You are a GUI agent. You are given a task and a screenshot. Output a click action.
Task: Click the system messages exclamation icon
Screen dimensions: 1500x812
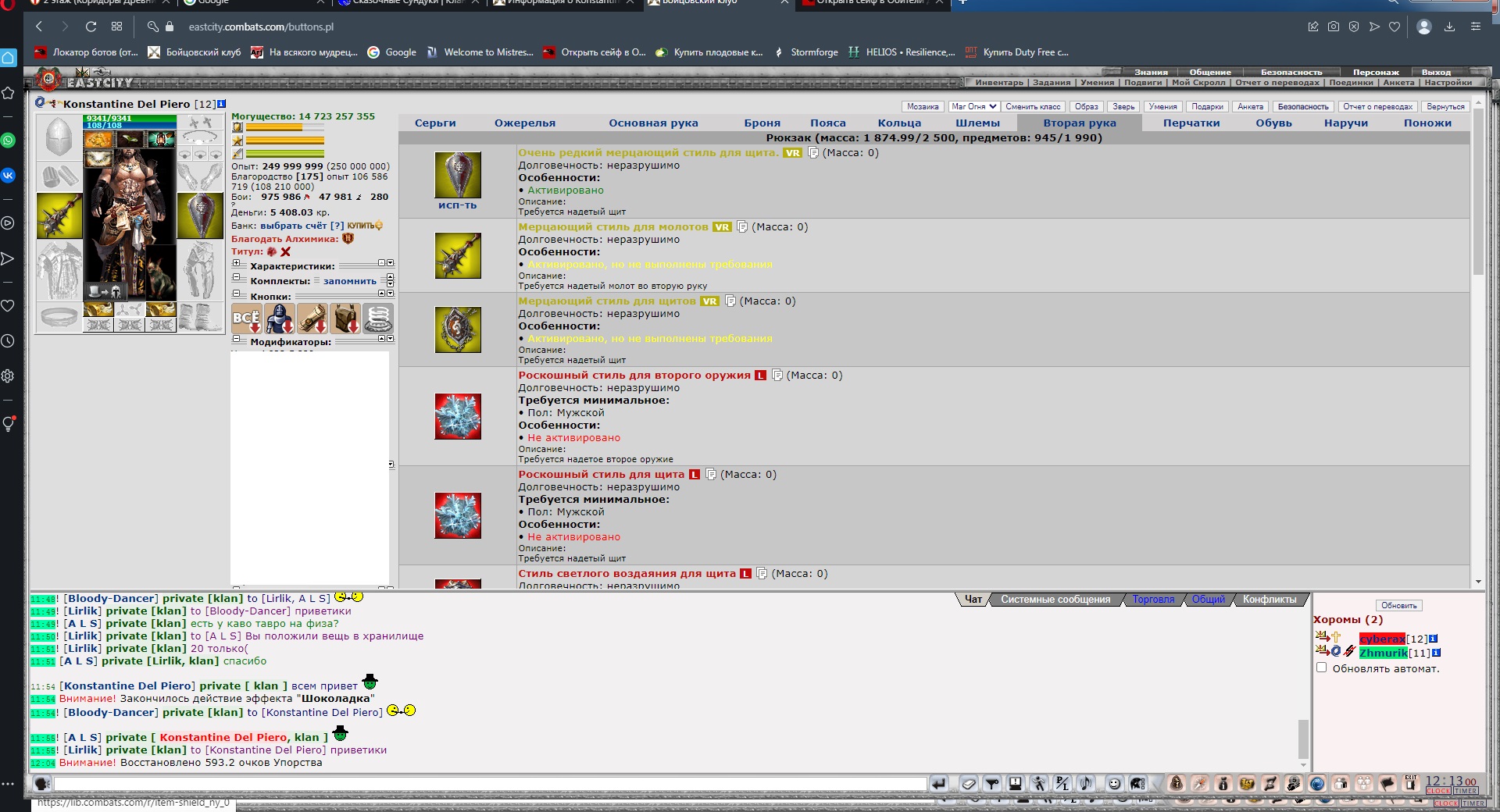(x=1015, y=783)
